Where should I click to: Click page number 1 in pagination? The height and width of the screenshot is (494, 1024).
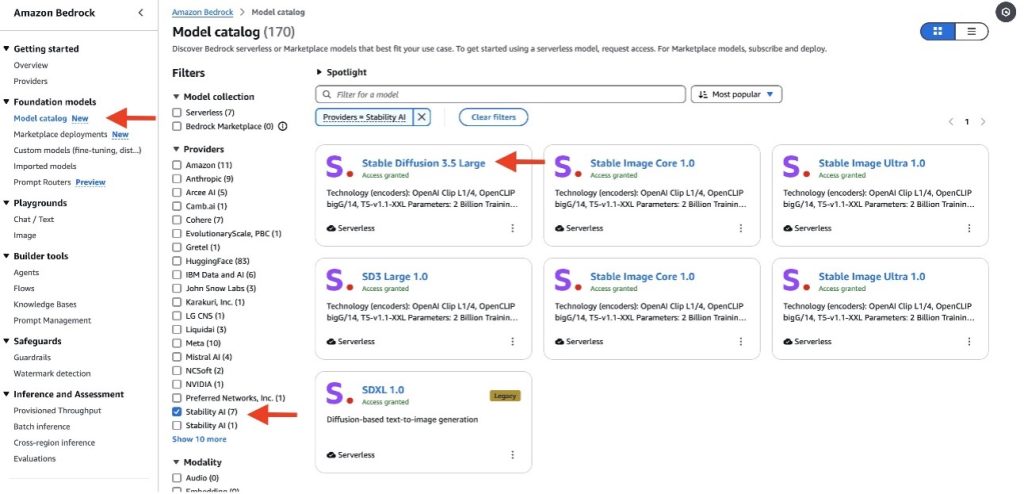[967, 122]
